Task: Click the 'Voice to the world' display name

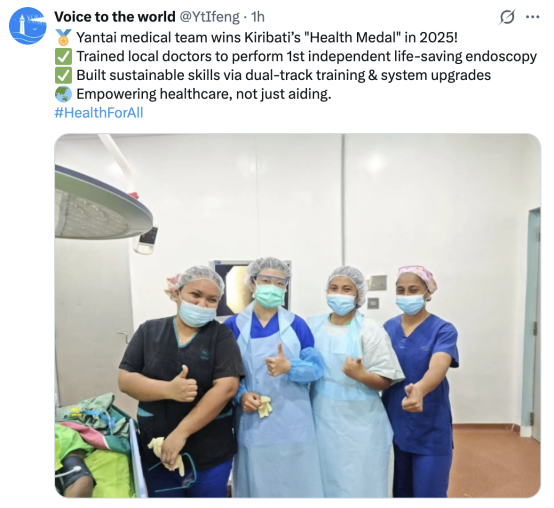Action: [115, 17]
